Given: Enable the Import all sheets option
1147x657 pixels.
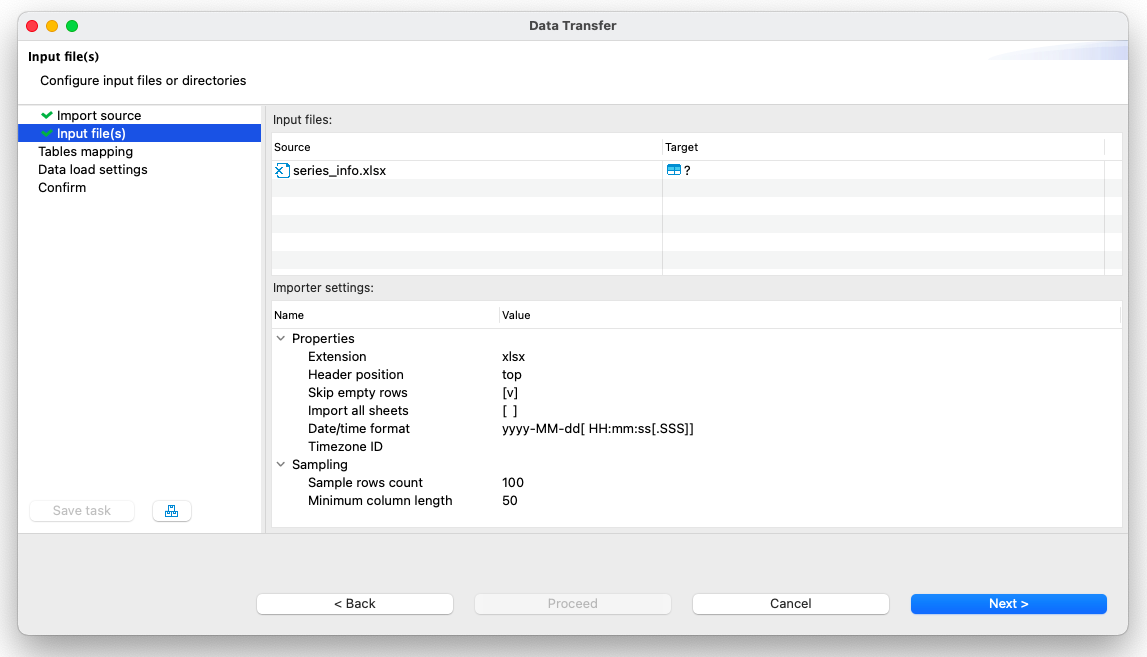Looking at the screenshot, I should pyautogui.click(x=510, y=410).
